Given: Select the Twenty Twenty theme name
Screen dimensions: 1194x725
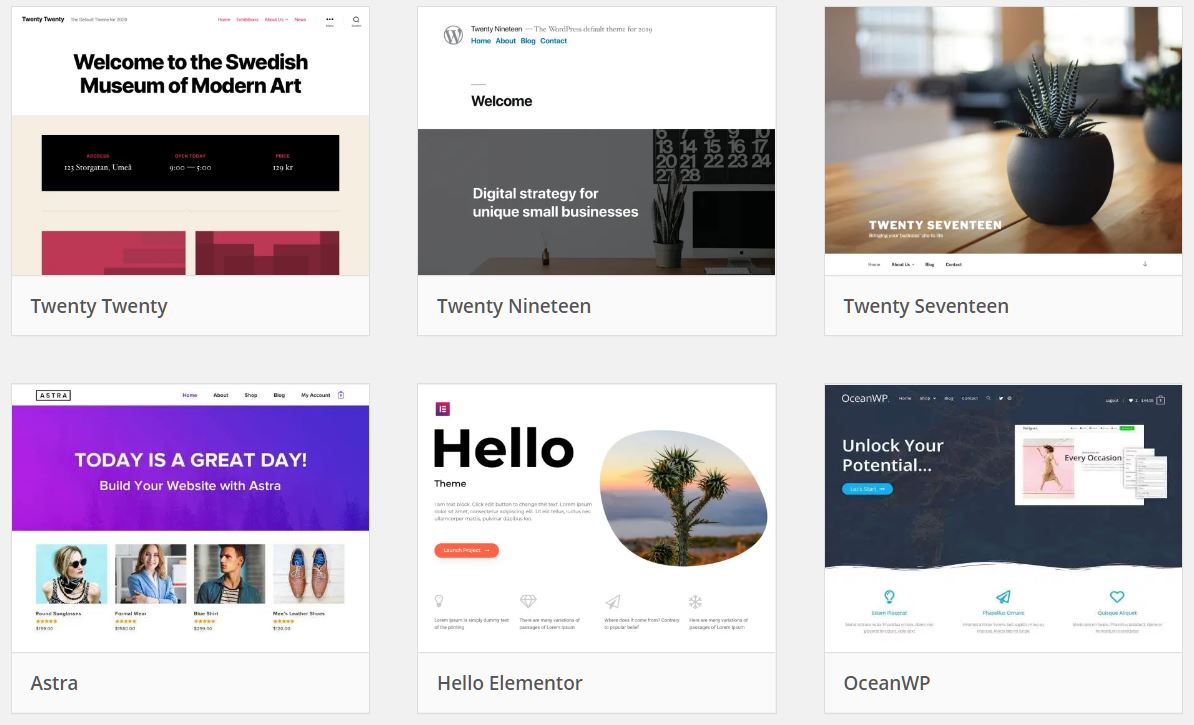Looking at the screenshot, I should click(99, 306).
